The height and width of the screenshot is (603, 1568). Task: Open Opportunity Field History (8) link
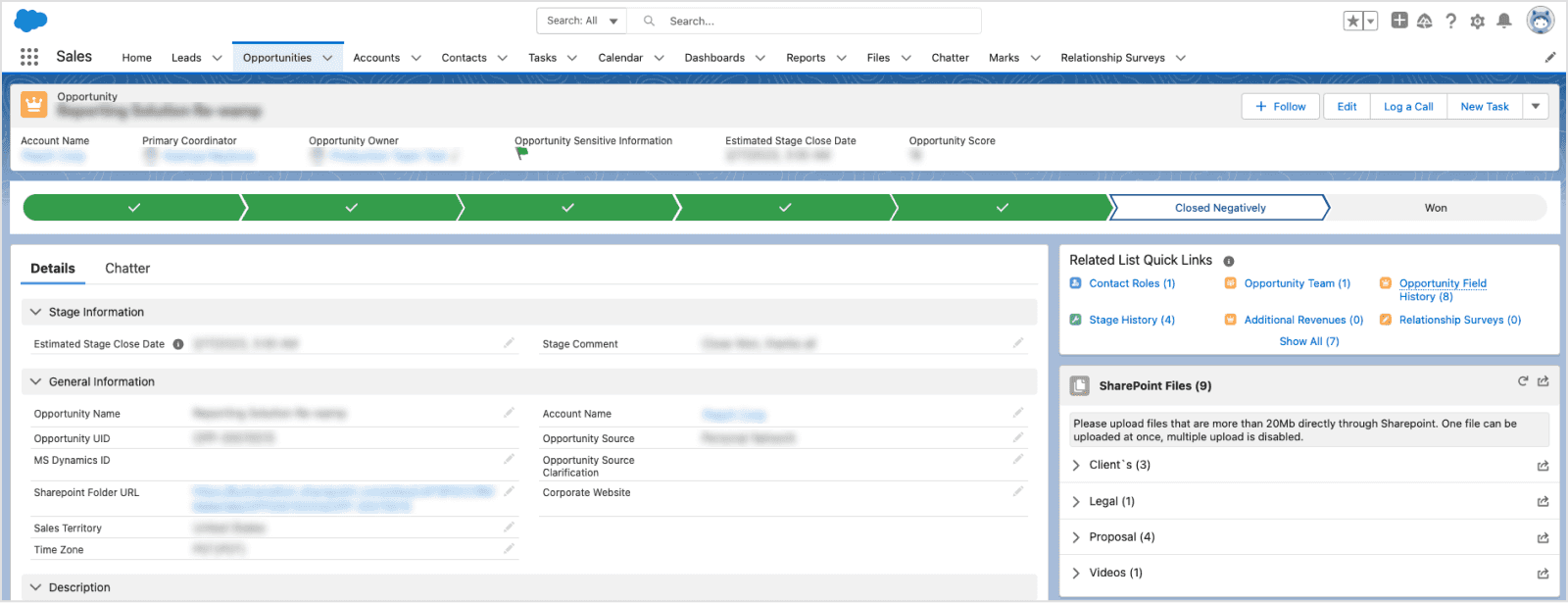tap(1443, 289)
